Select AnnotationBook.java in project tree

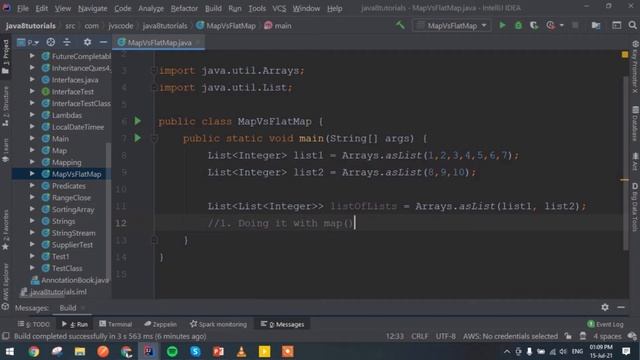pyautogui.click(x=70, y=280)
